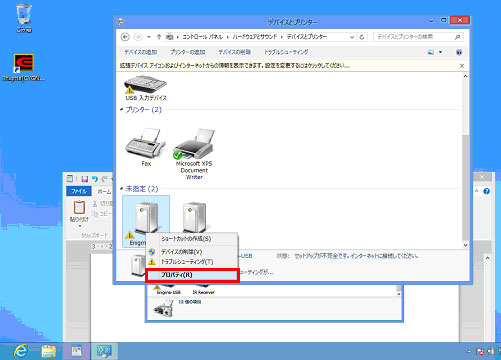
Task: Click the yellow information bar message
Action: [234, 66]
